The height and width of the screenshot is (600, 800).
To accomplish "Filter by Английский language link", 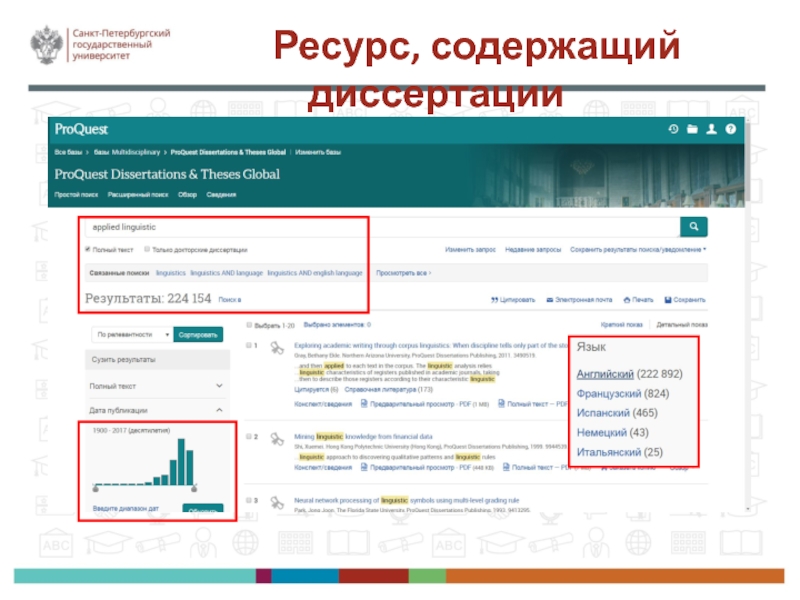I will click(605, 374).
